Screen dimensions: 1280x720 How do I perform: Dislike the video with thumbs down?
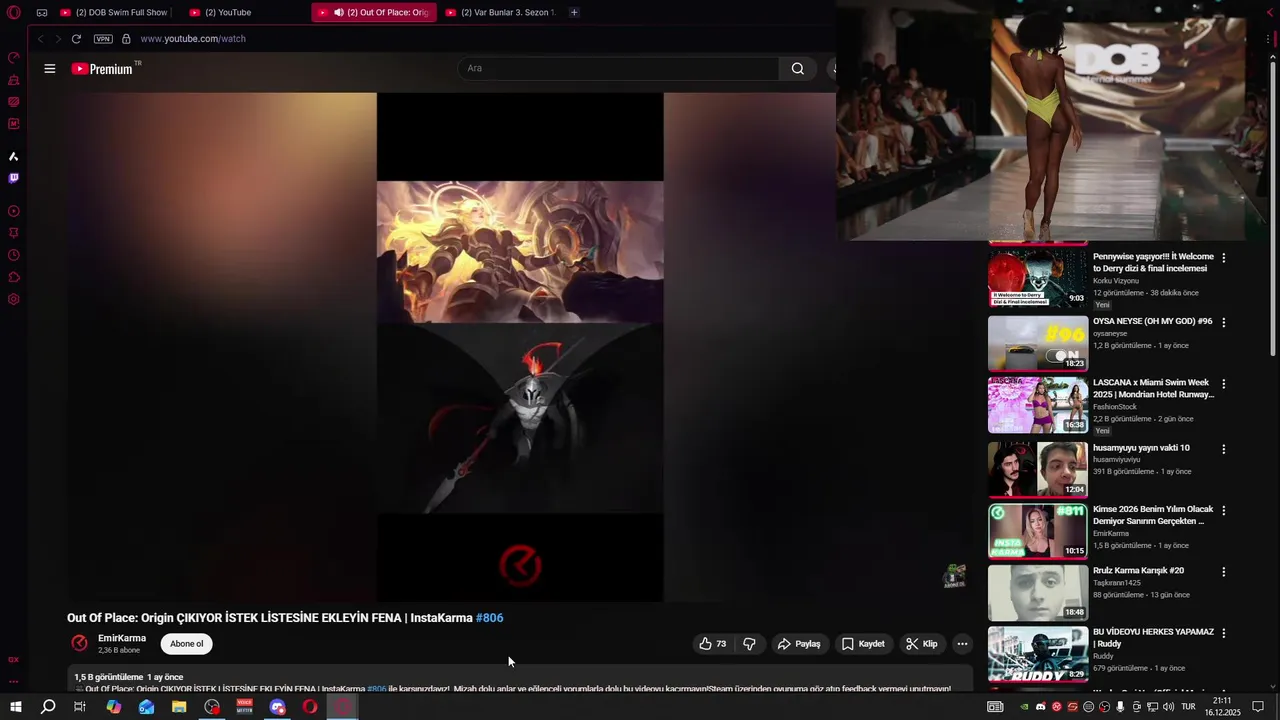[x=749, y=644]
